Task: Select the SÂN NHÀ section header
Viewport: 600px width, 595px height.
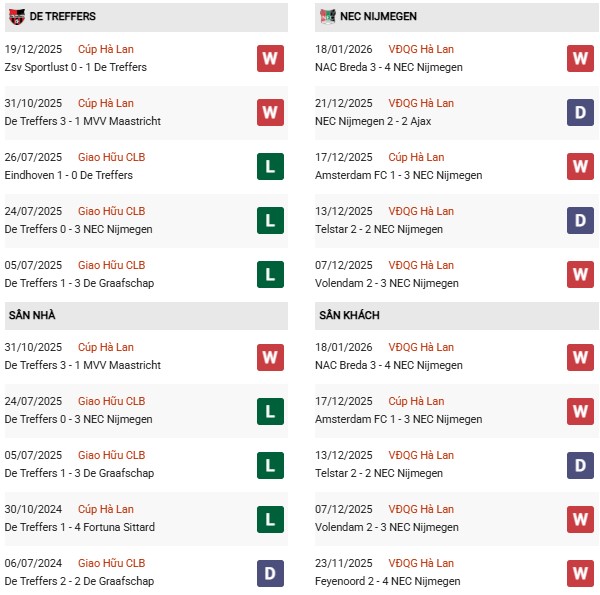Action: (x=34, y=316)
